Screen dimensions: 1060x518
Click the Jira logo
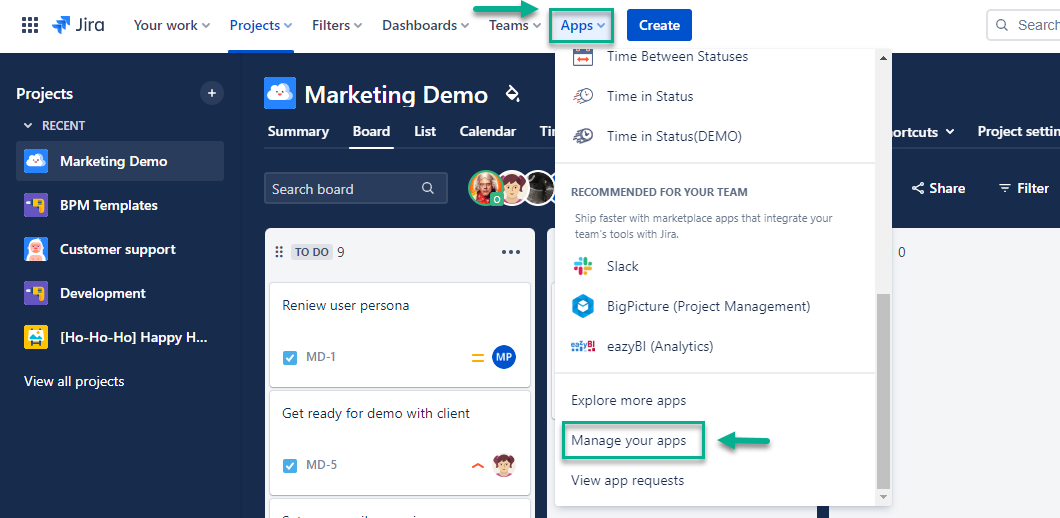pyautogui.click(x=78, y=25)
